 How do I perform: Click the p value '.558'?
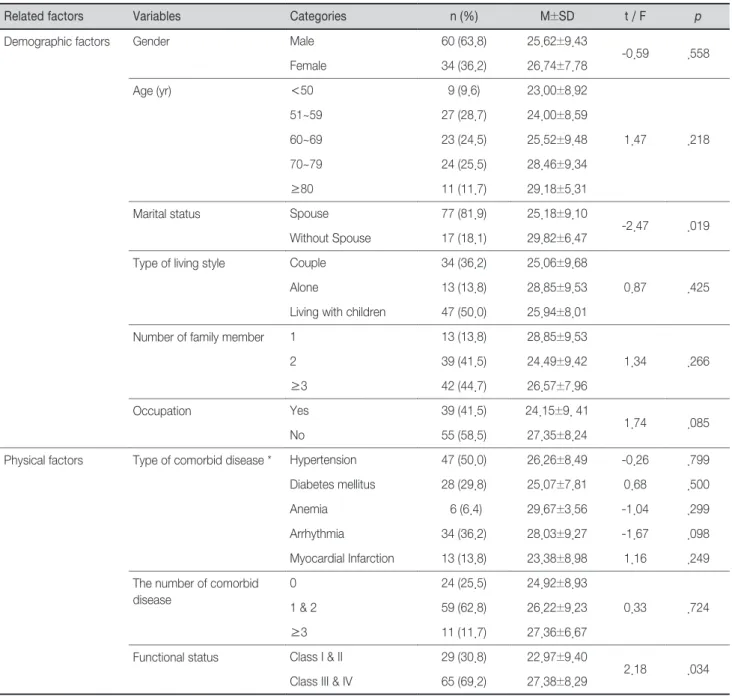(x=698, y=54)
